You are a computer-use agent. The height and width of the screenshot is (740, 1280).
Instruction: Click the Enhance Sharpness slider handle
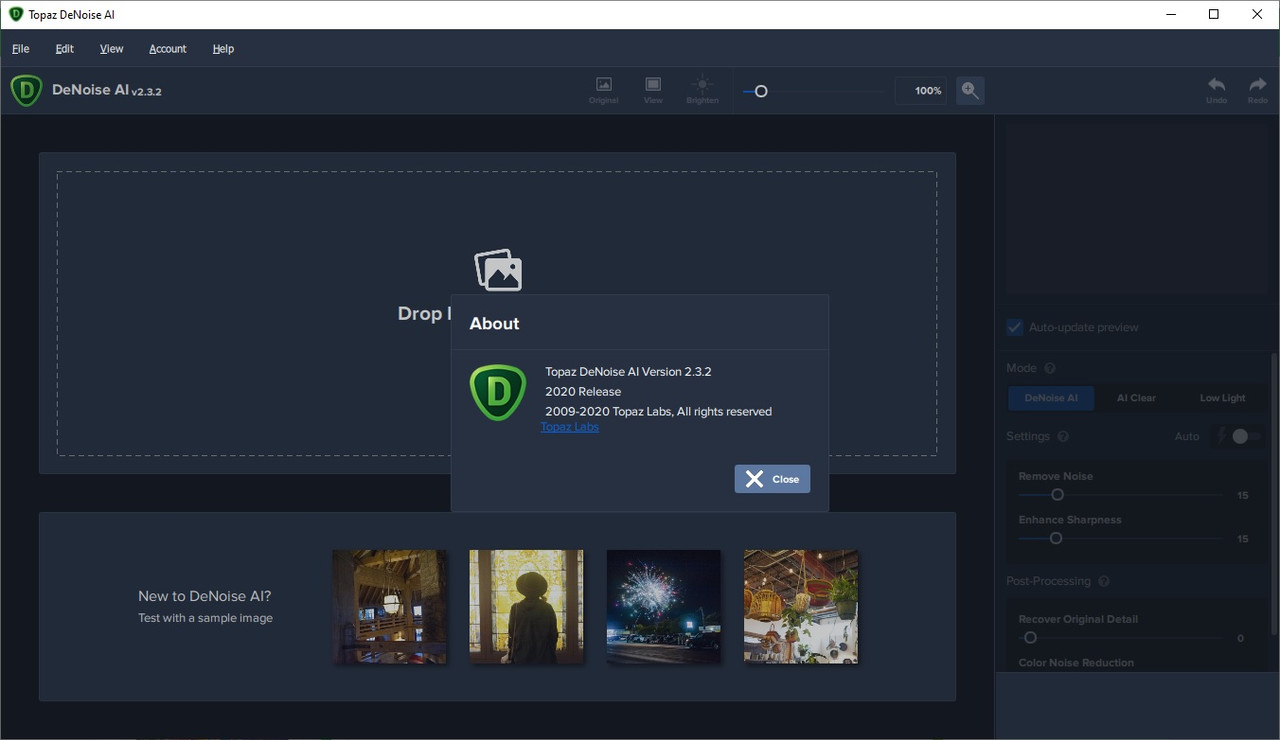click(x=1055, y=538)
